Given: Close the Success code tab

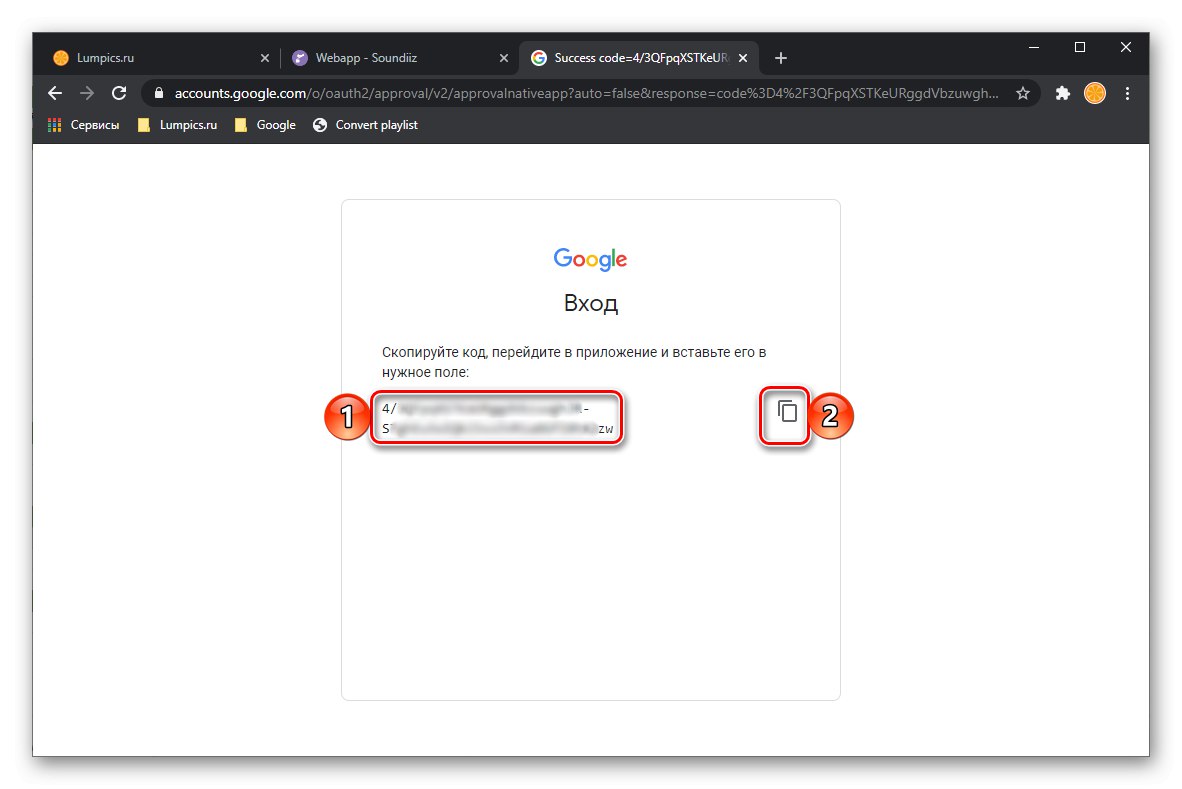Looking at the screenshot, I should pos(743,58).
